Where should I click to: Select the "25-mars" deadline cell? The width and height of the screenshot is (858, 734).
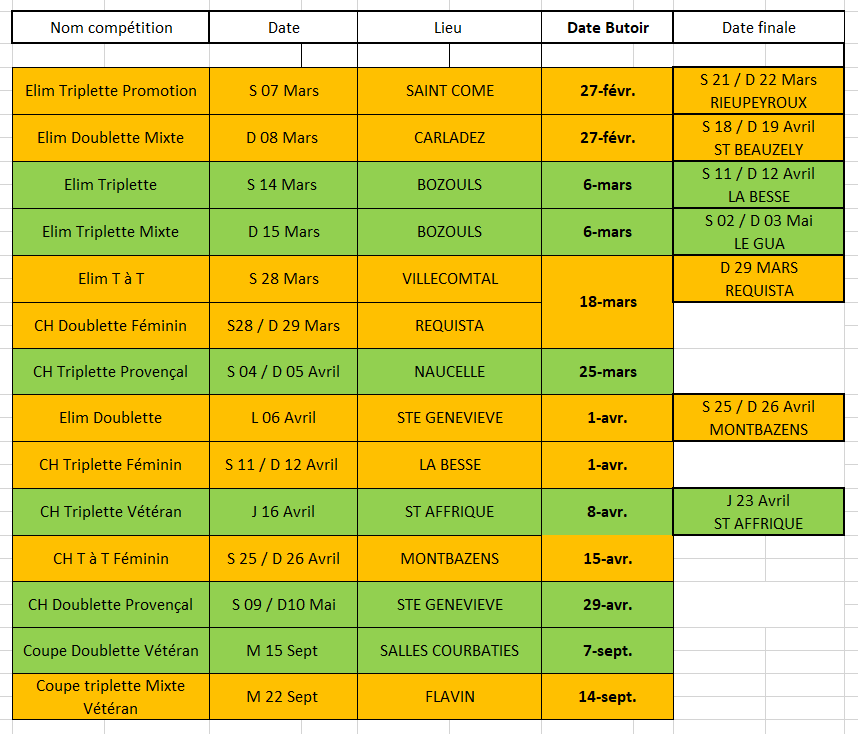click(607, 371)
